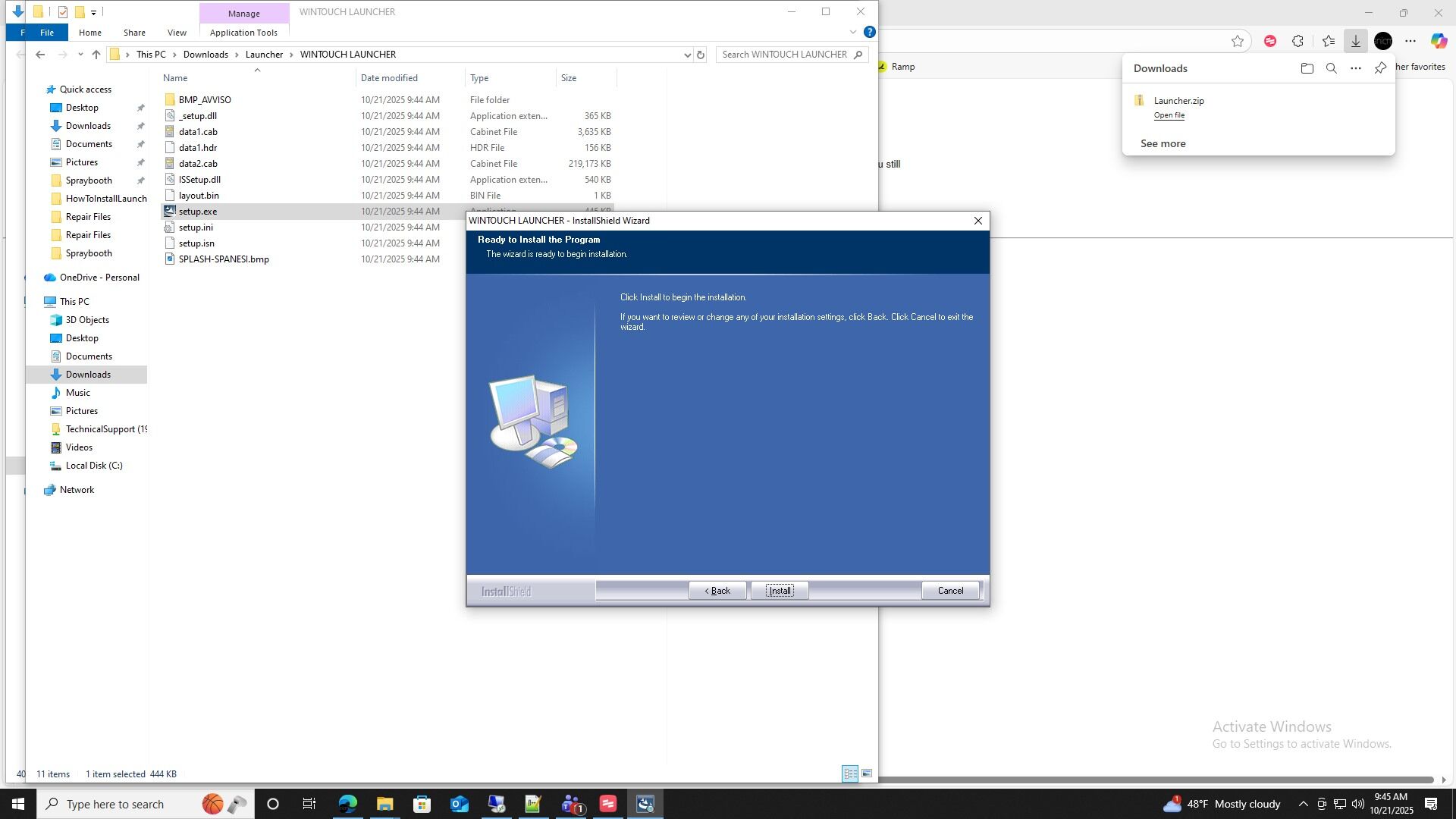Open the View ribbon tab
The height and width of the screenshot is (819, 1456).
[x=177, y=33]
